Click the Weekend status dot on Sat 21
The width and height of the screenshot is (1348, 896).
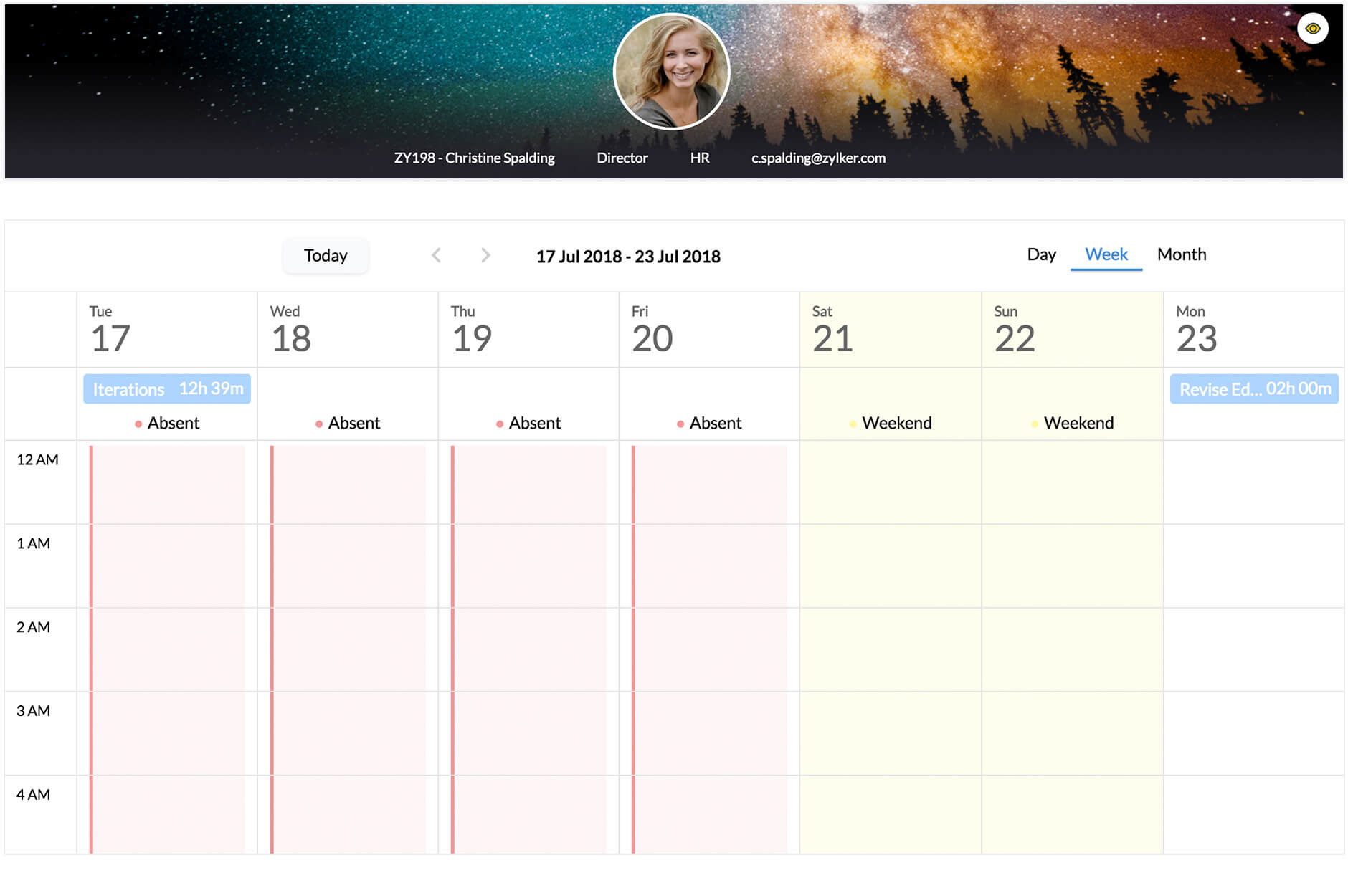(852, 424)
